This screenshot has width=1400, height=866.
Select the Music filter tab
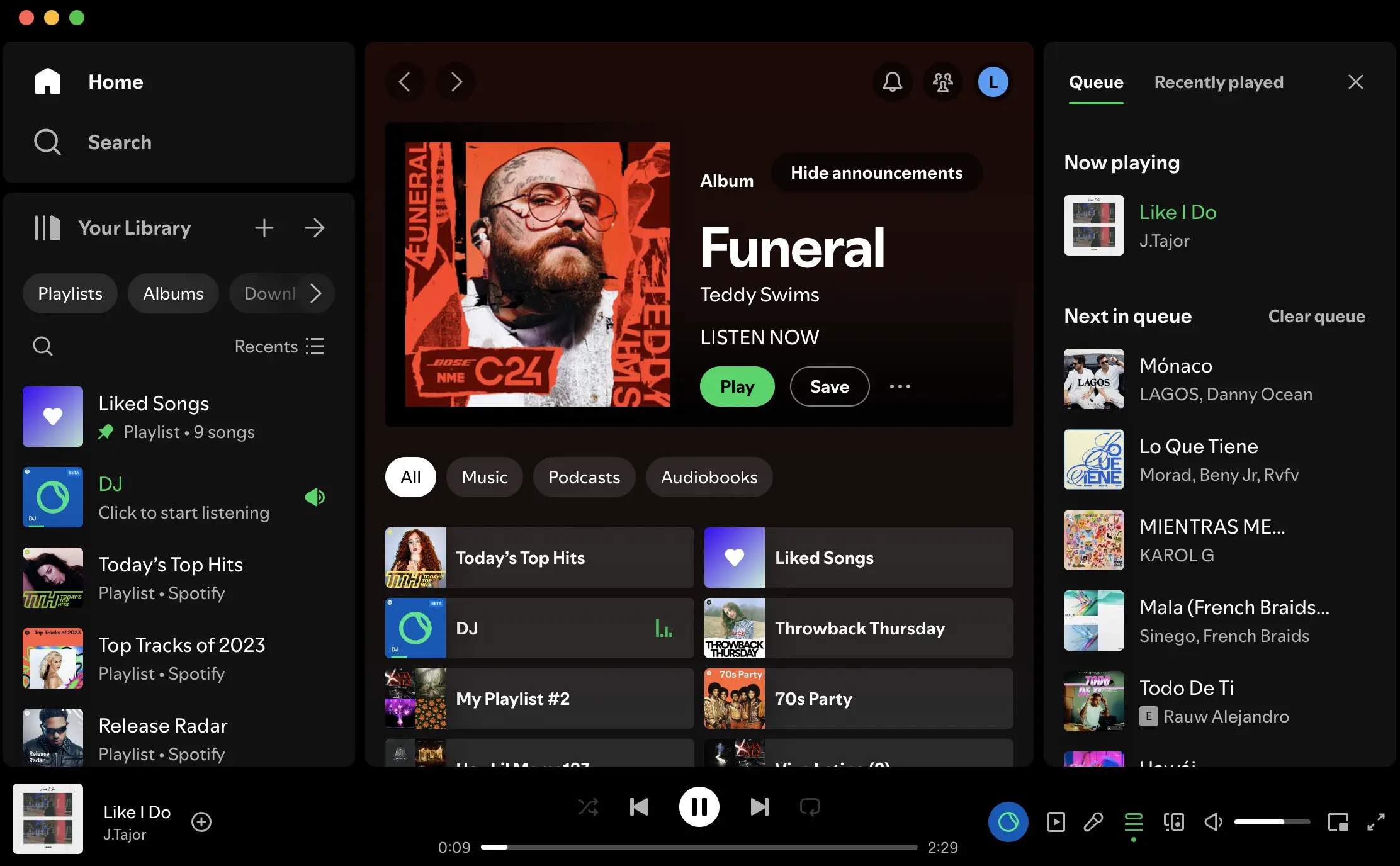(x=484, y=477)
